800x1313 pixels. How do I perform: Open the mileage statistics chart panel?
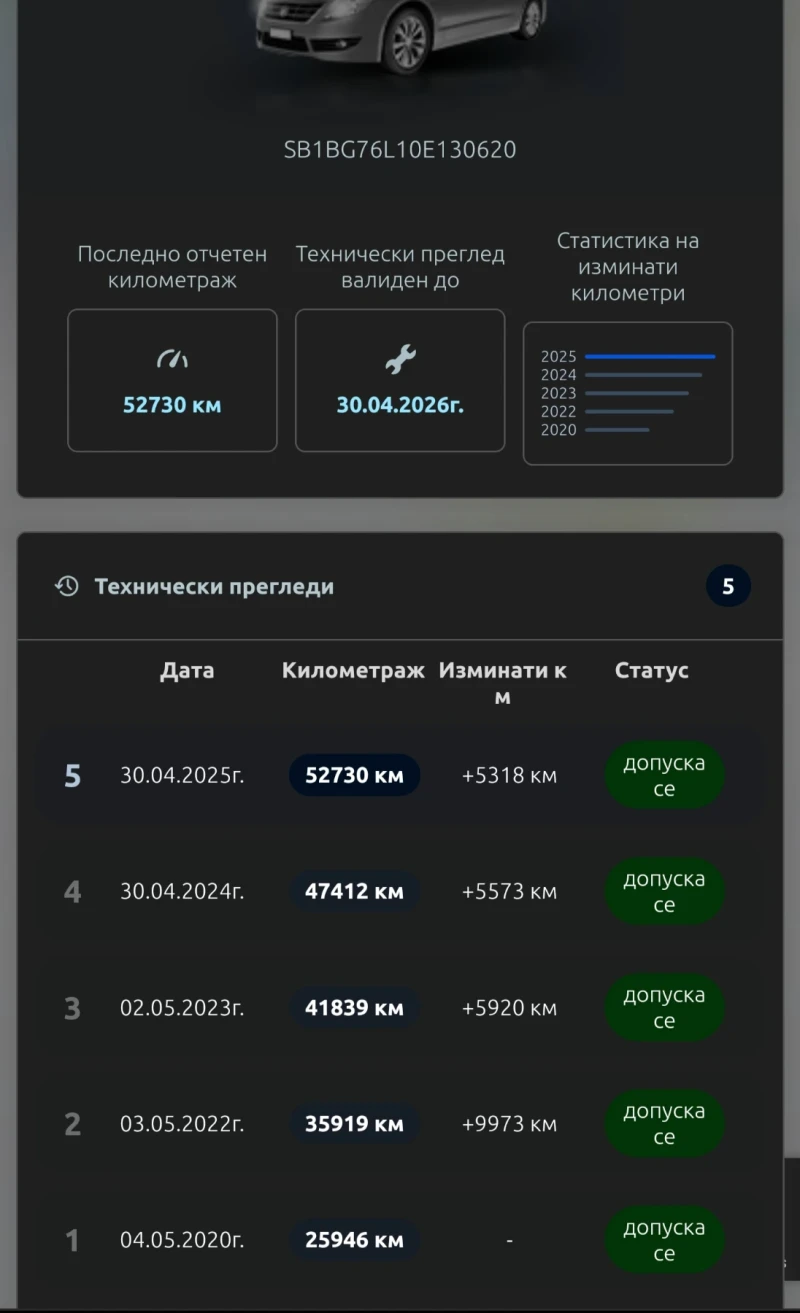[628, 392]
